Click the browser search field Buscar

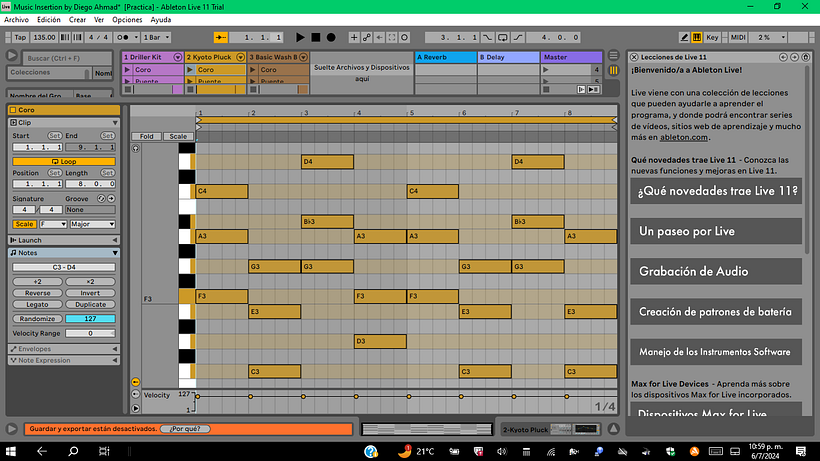[67, 58]
